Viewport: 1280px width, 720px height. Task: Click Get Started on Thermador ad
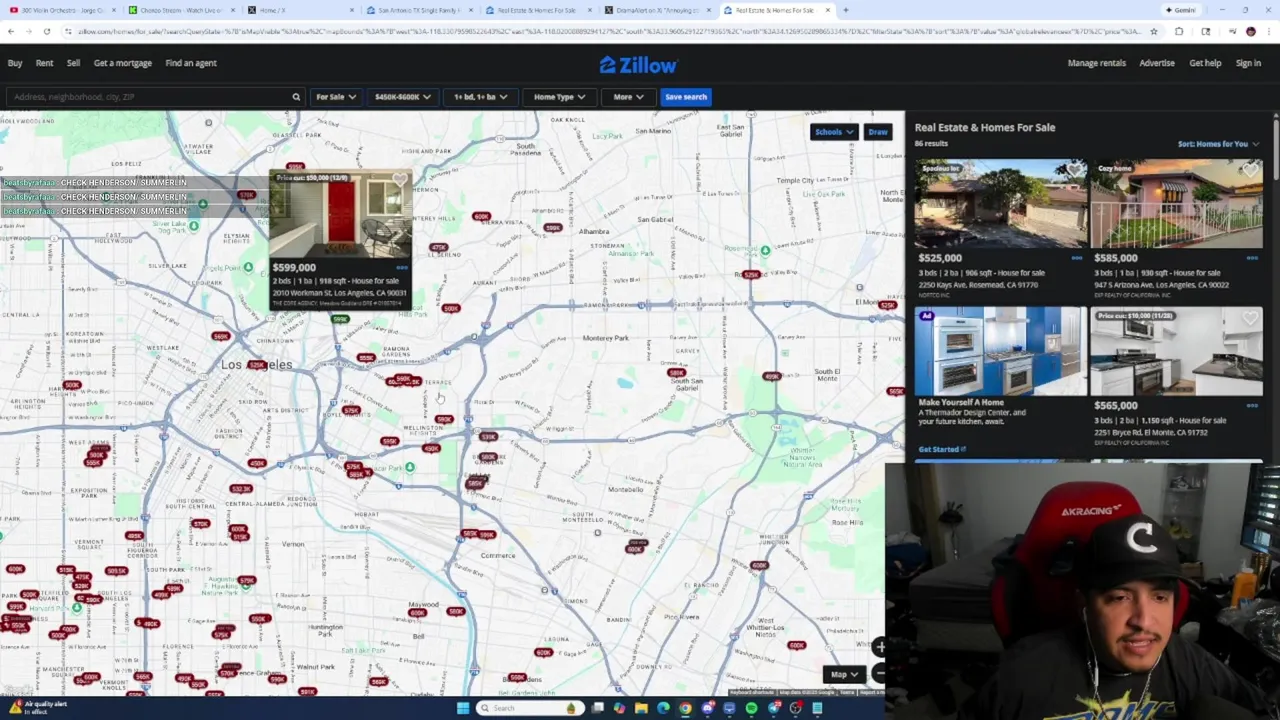point(942,450)
